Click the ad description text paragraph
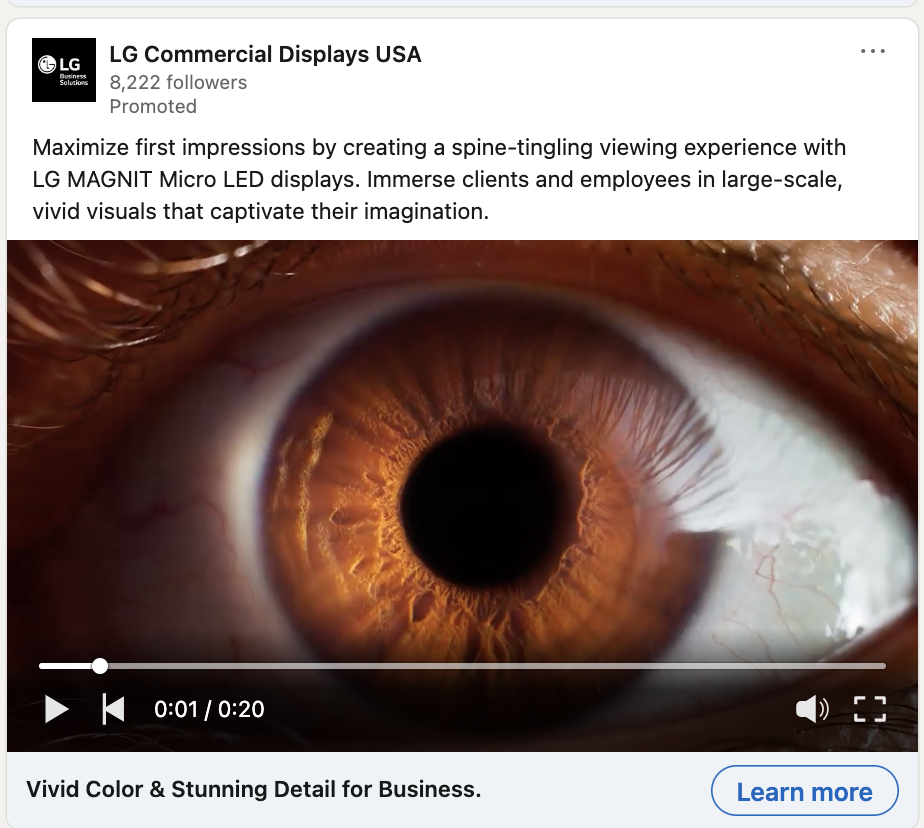The height and width of the screenshot is (828, 924). pyautogui.click(x=439, y=179)
